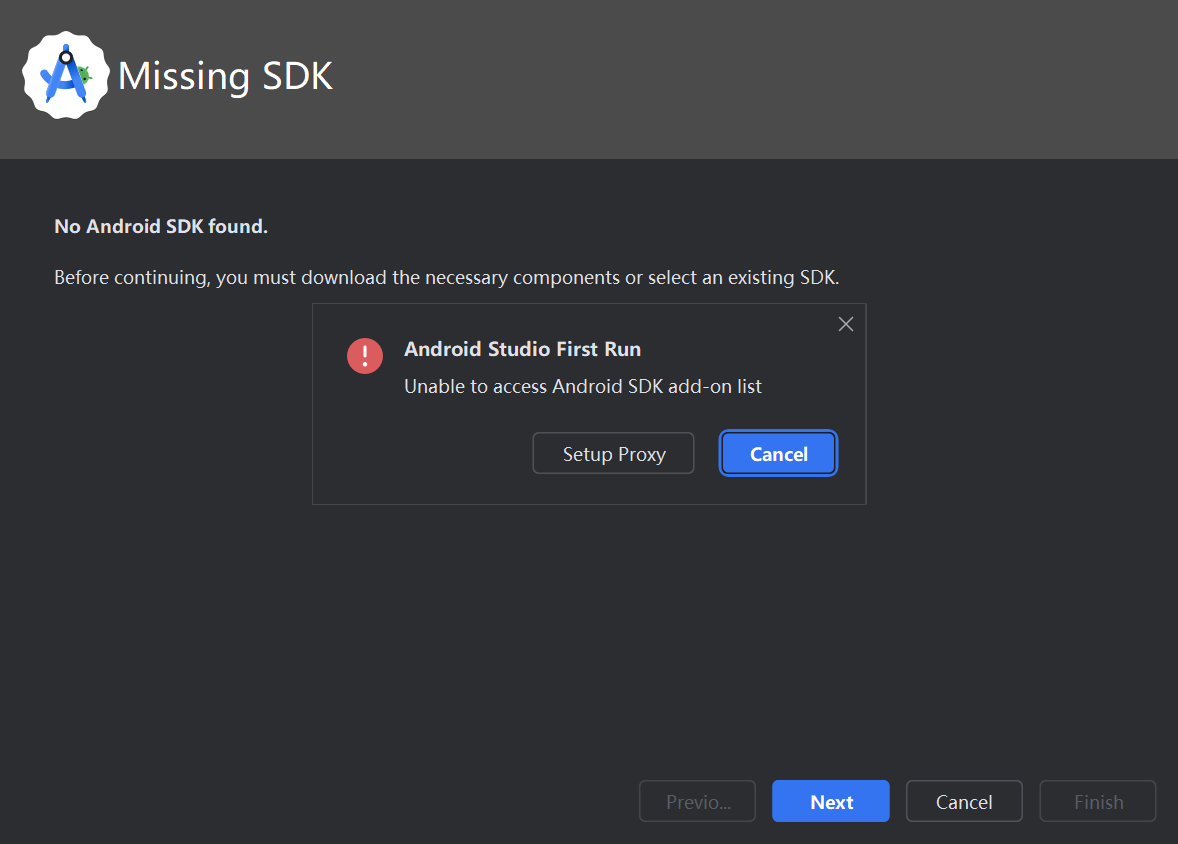Open the Setup Proxy settings
The width and height of the screenshot is (1178, 844).
click(614, 453)
